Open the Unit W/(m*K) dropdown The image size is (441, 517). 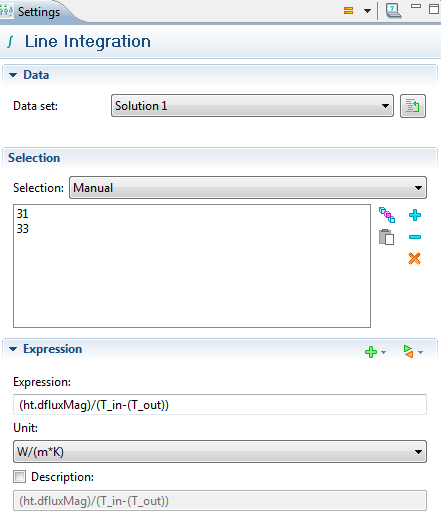click(220, 452)
